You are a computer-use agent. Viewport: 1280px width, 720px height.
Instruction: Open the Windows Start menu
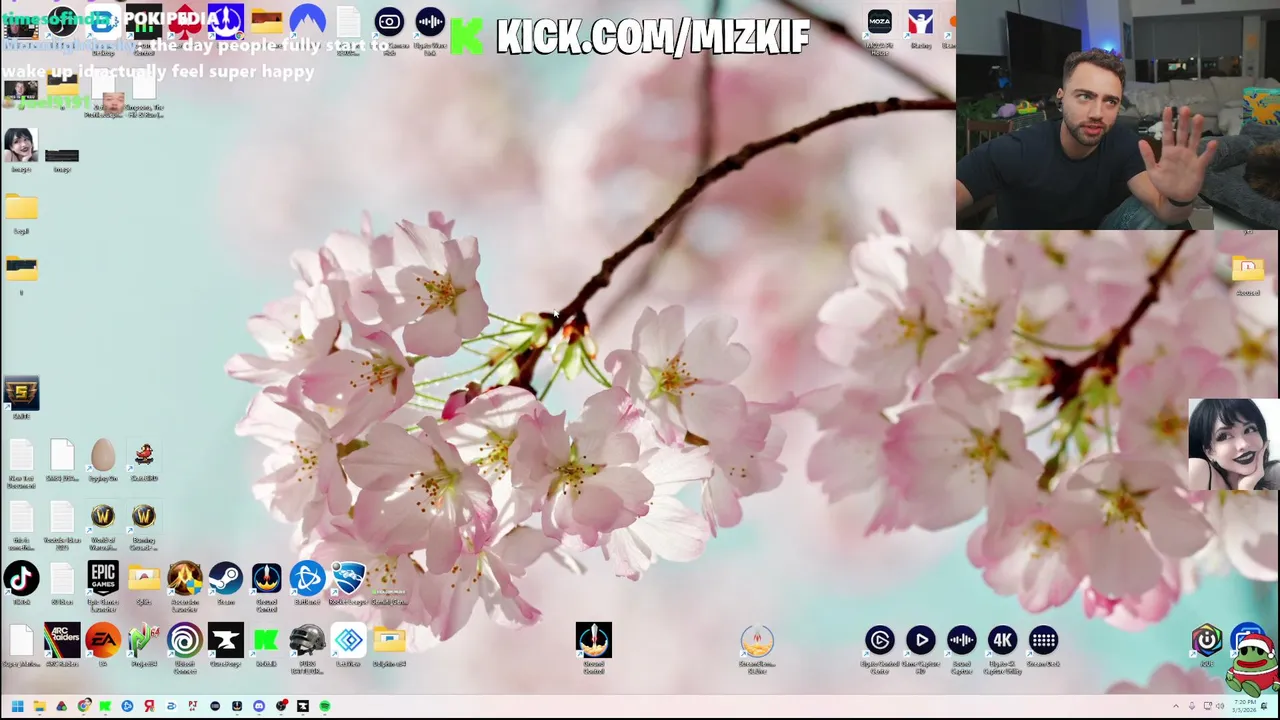[17, 706]
